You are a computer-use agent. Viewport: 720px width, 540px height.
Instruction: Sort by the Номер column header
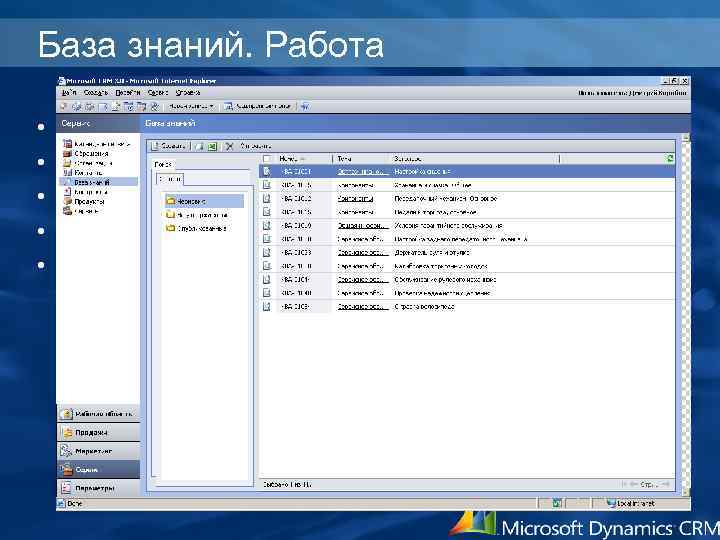pyautogui.click(x=303, y=159)
